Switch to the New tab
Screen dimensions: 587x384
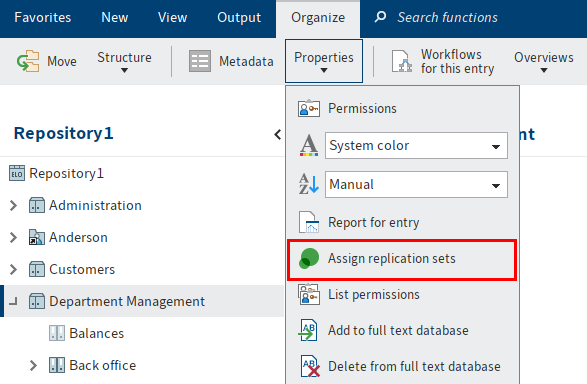tap(115, 18)
